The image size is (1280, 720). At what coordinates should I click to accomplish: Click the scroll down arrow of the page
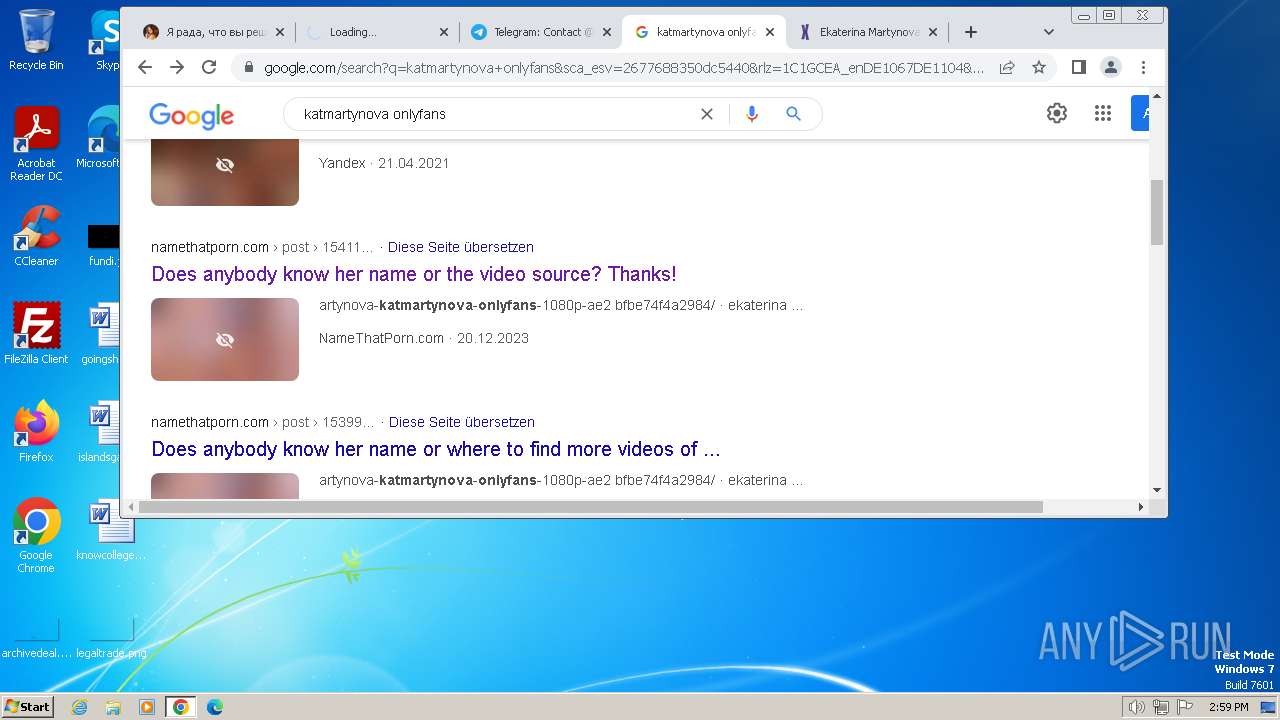pos(1157,490)
